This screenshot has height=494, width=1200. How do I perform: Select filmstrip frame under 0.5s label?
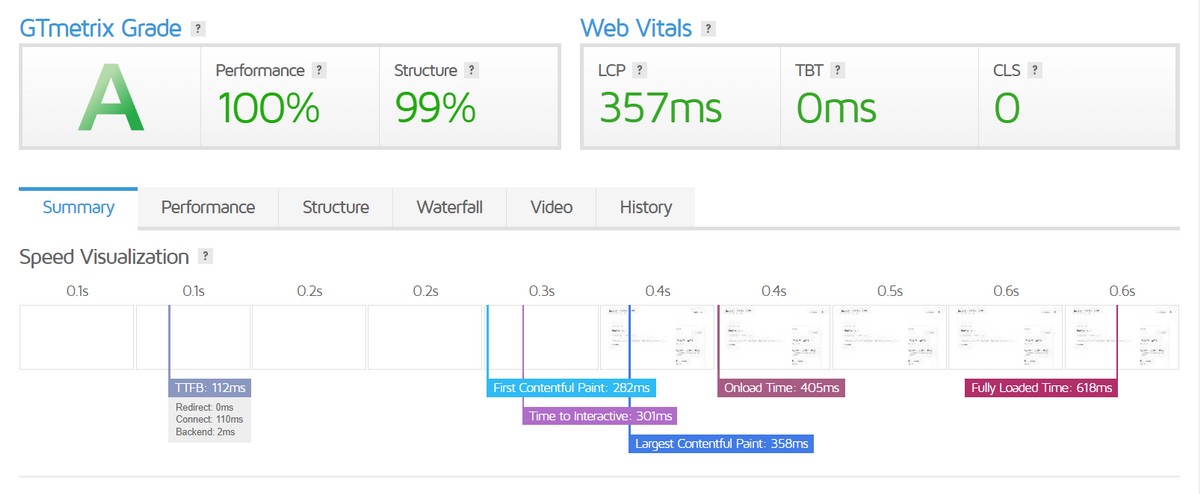point(889,337)
